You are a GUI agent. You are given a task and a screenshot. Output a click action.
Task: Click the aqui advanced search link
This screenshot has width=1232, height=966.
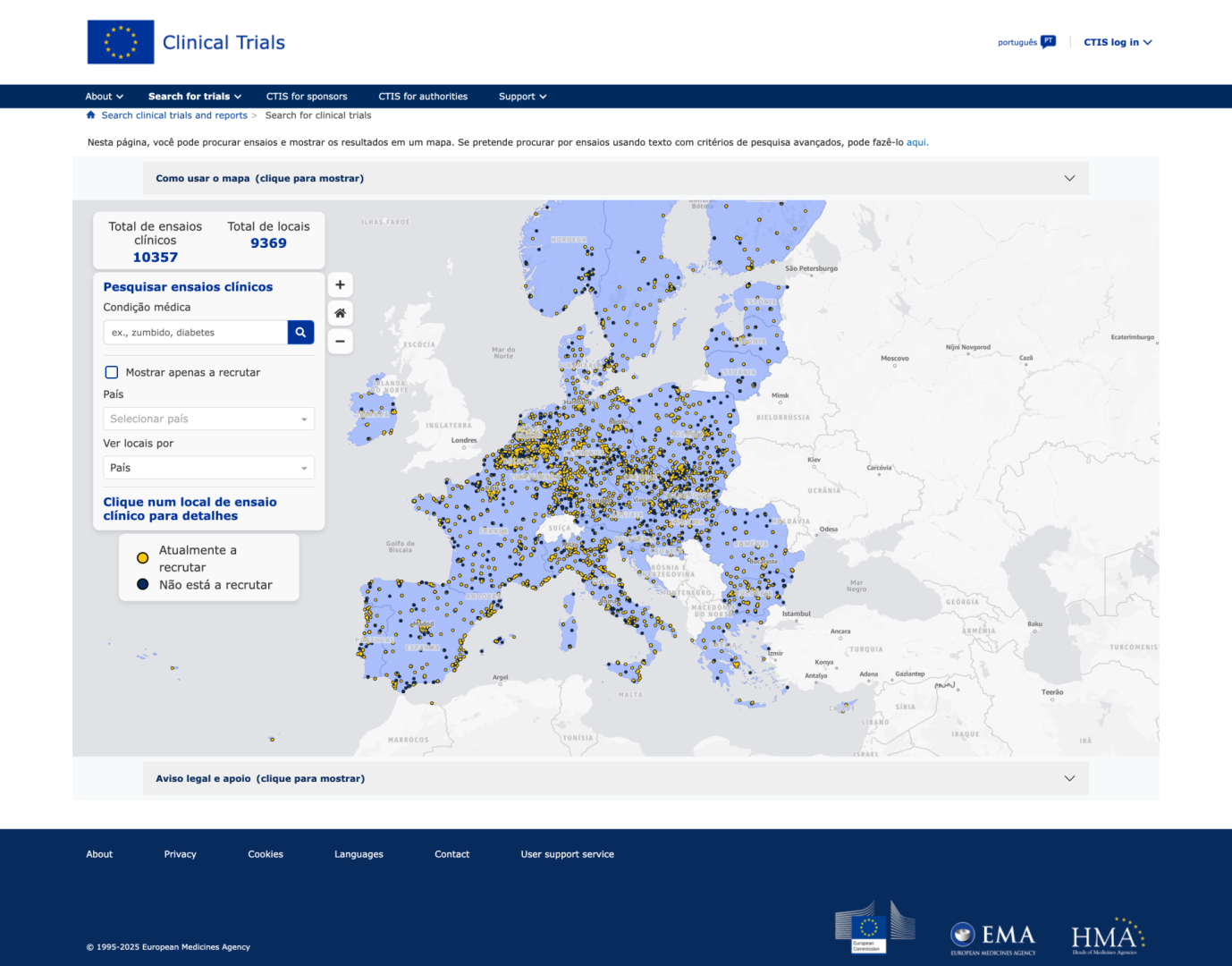[916, 142]
